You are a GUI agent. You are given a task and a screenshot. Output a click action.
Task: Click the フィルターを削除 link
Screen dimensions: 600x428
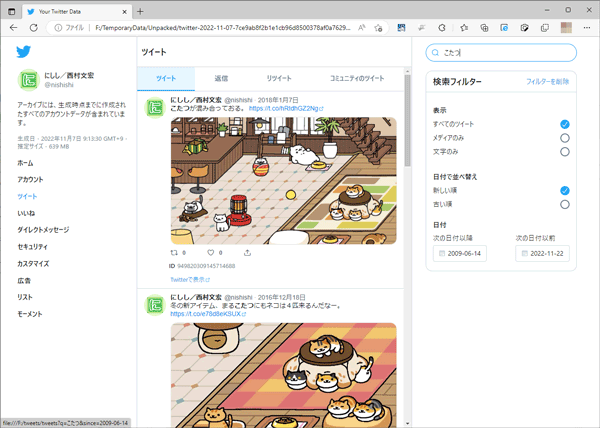(x=548, y=81)
